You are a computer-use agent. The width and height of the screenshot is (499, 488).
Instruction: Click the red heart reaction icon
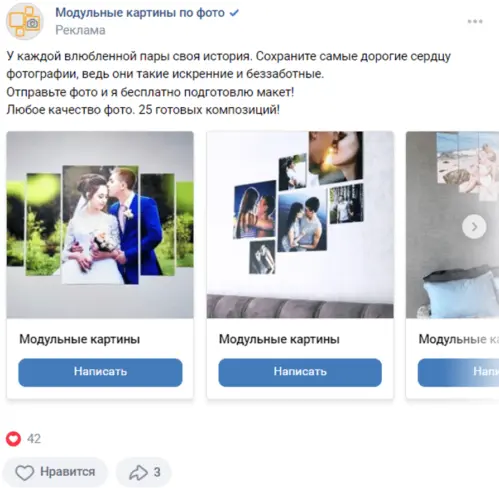tap(13, 439)
